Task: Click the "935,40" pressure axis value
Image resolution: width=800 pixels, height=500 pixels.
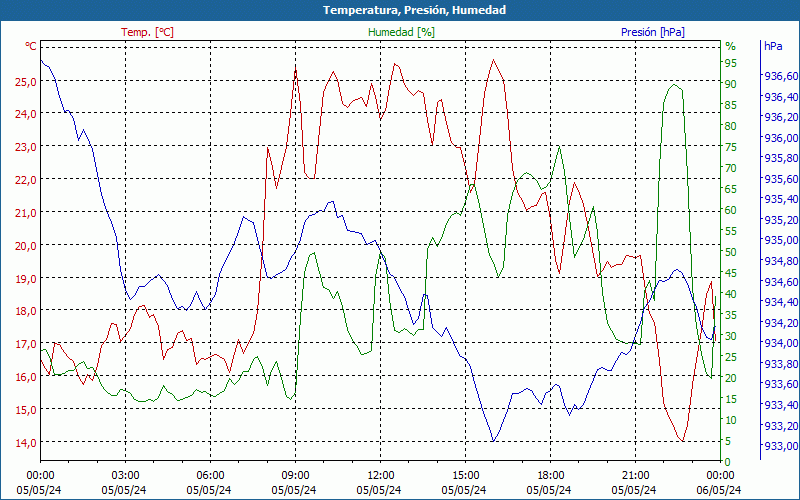Action: coord(781,199)
